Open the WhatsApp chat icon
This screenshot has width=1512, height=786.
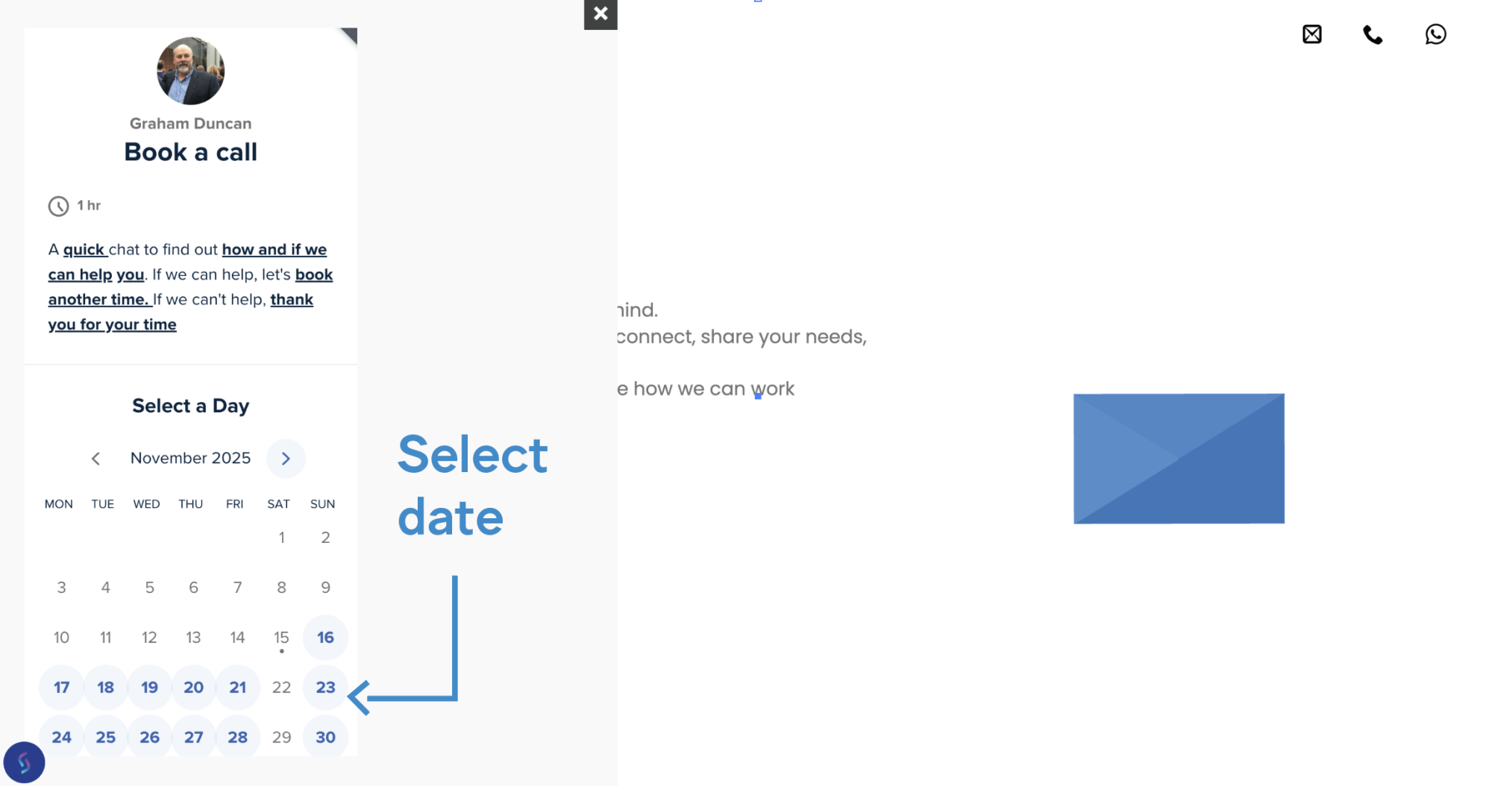[1435, 34]
